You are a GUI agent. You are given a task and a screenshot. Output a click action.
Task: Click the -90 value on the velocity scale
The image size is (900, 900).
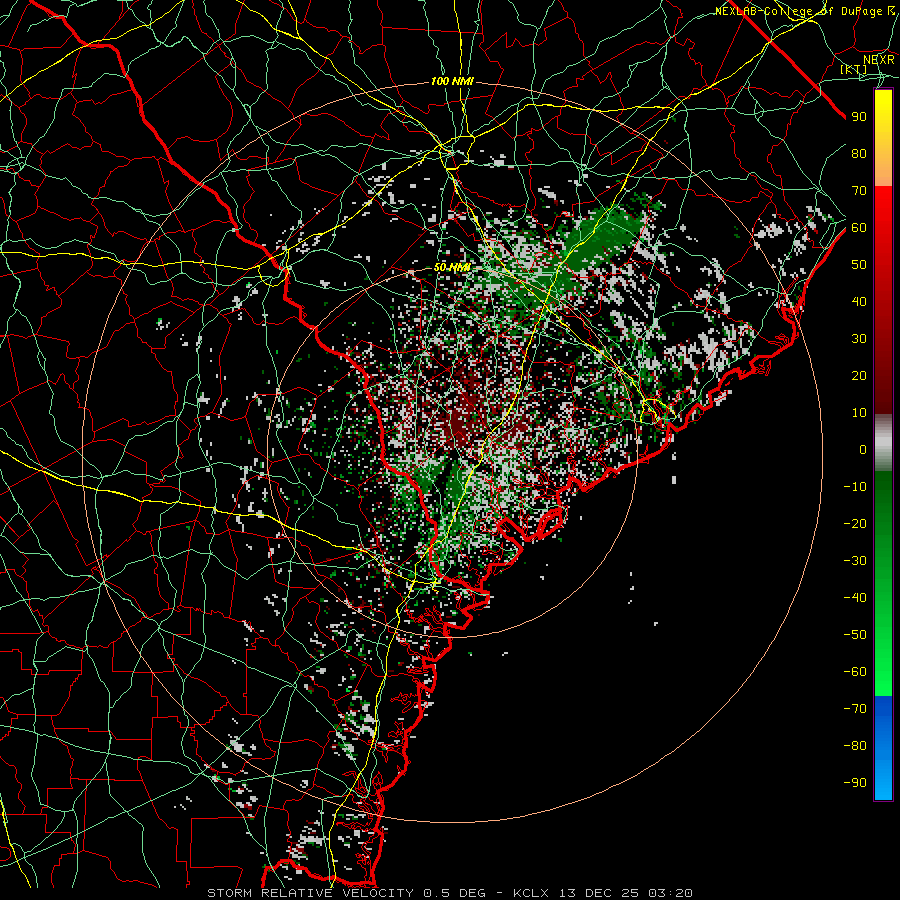(x=855, y=783)
